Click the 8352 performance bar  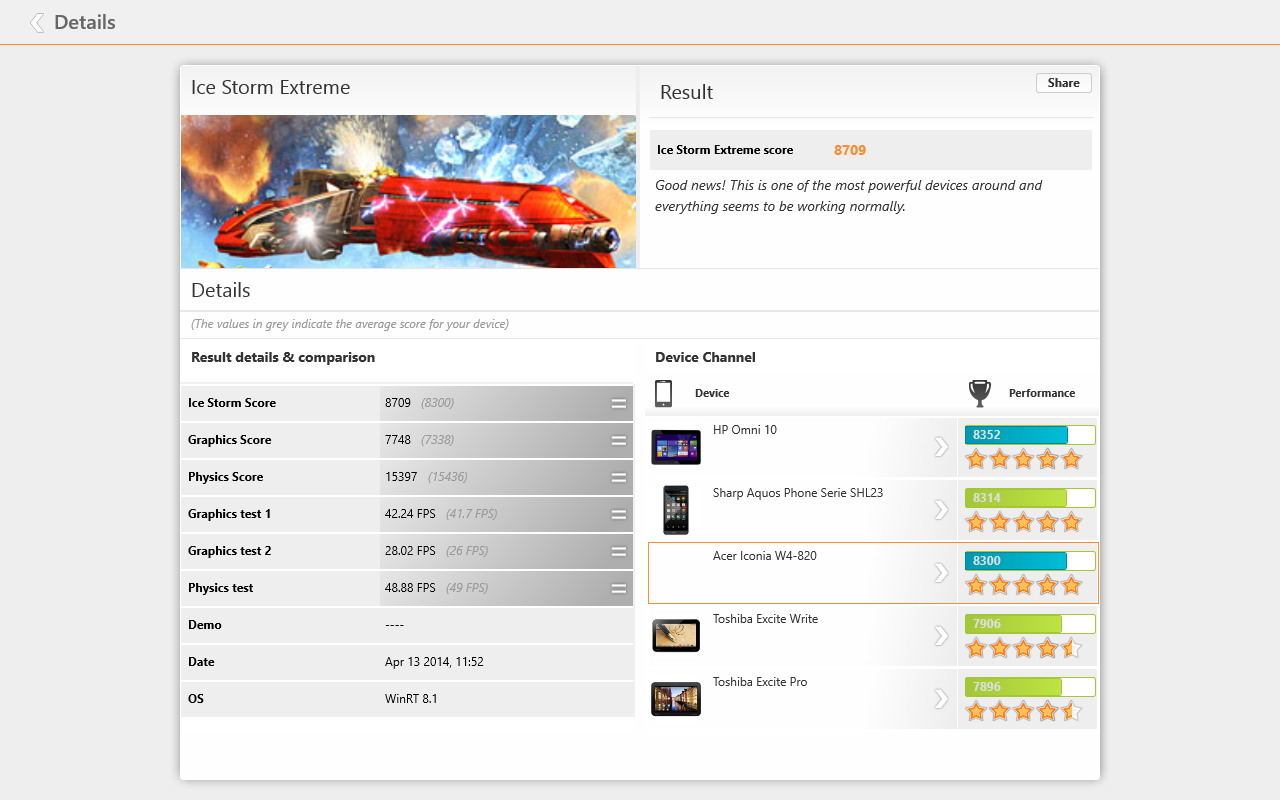click(x=1030, y=435)
